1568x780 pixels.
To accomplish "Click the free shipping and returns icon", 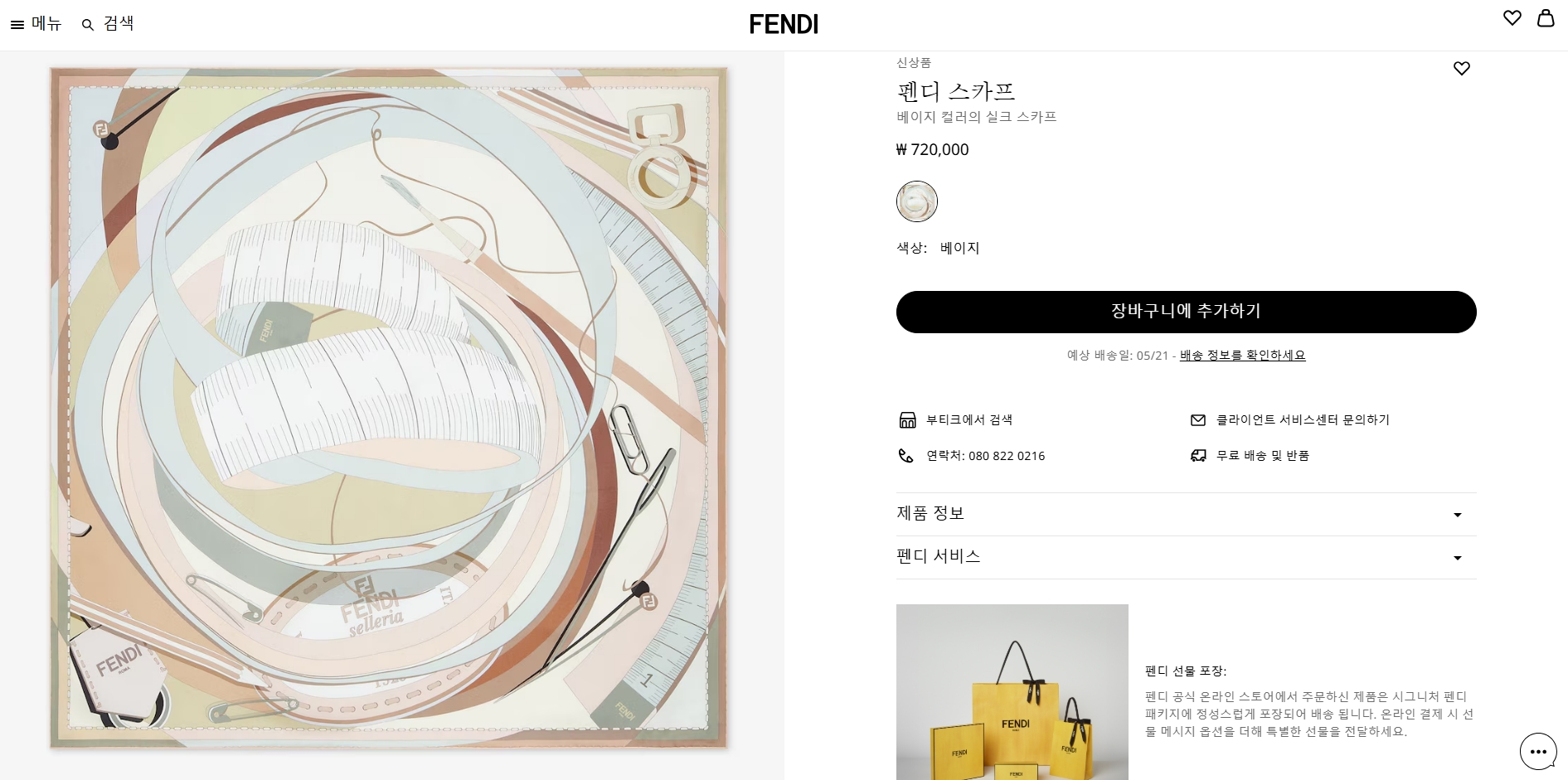I will click(x=1198, y=456).
